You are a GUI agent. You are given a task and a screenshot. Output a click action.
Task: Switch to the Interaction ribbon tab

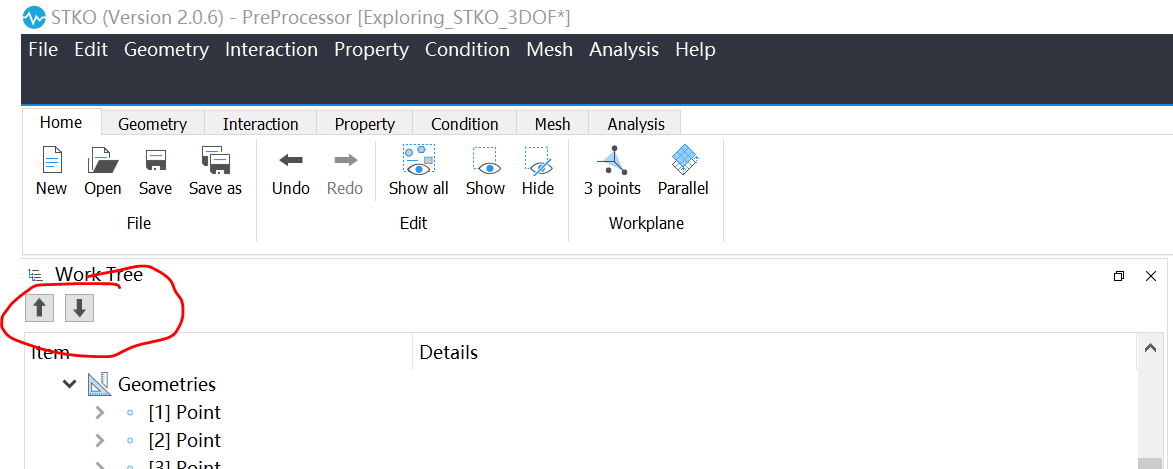pos(260,124)
